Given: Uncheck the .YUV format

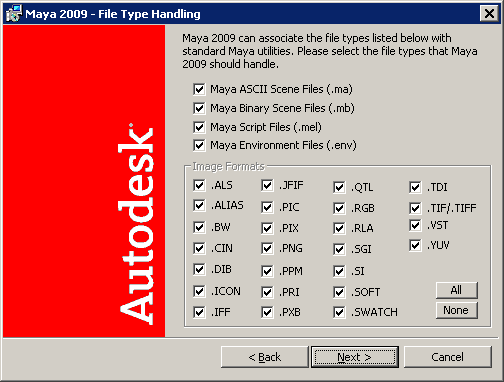Looking at the screenshot, I should [415, 246].
